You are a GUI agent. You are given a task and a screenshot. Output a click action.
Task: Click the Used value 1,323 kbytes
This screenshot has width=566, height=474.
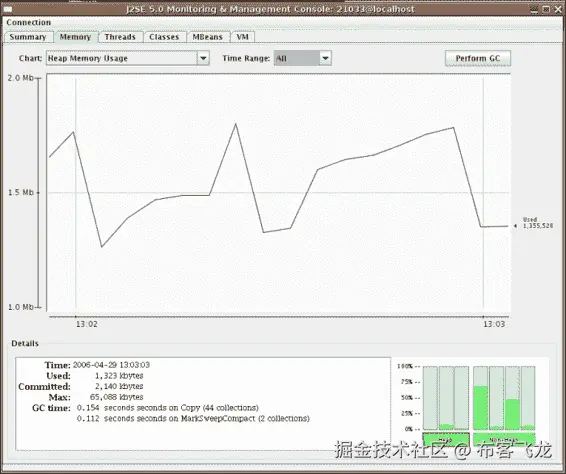tap(119, 376)
